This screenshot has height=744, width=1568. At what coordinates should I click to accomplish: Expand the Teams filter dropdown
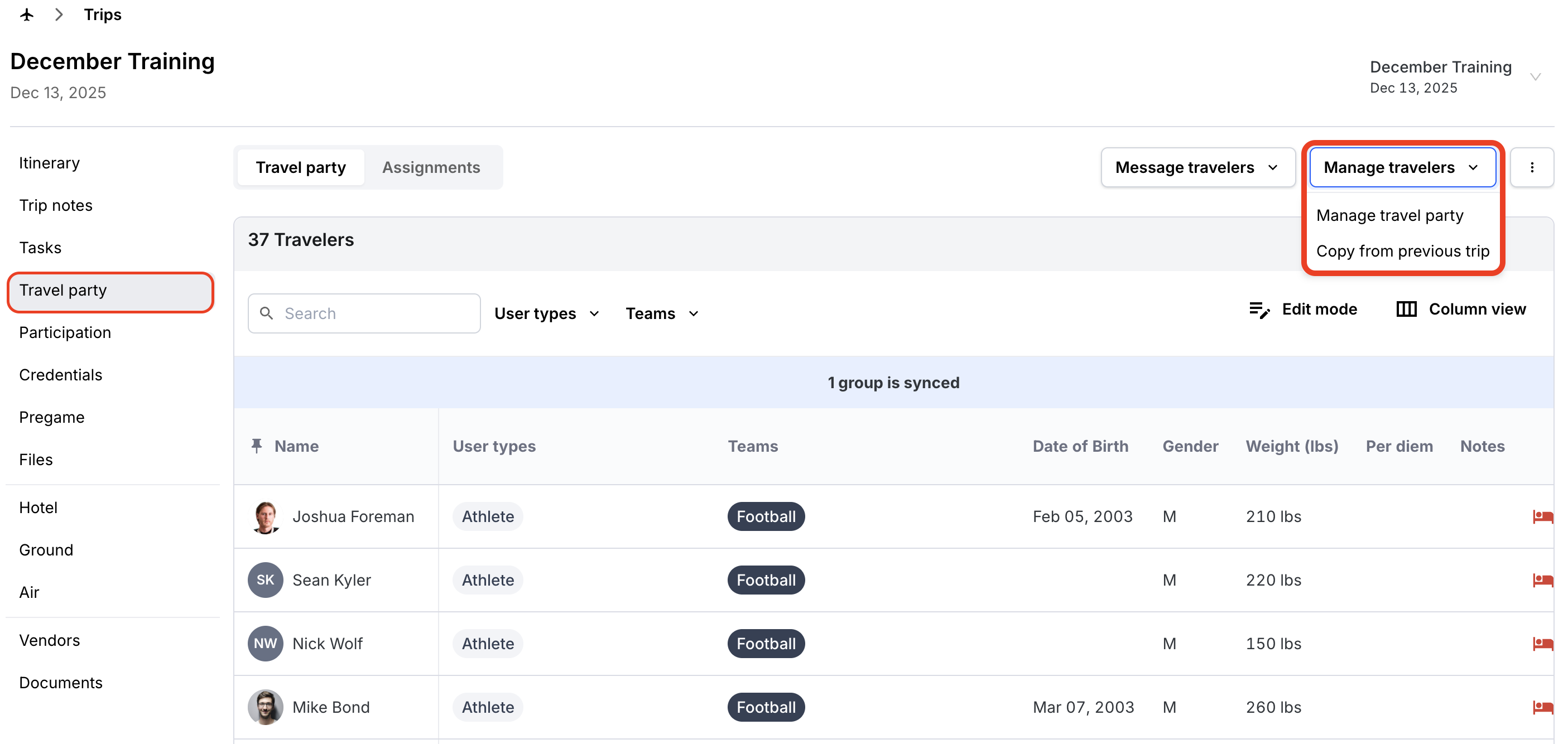pos(662,313)
